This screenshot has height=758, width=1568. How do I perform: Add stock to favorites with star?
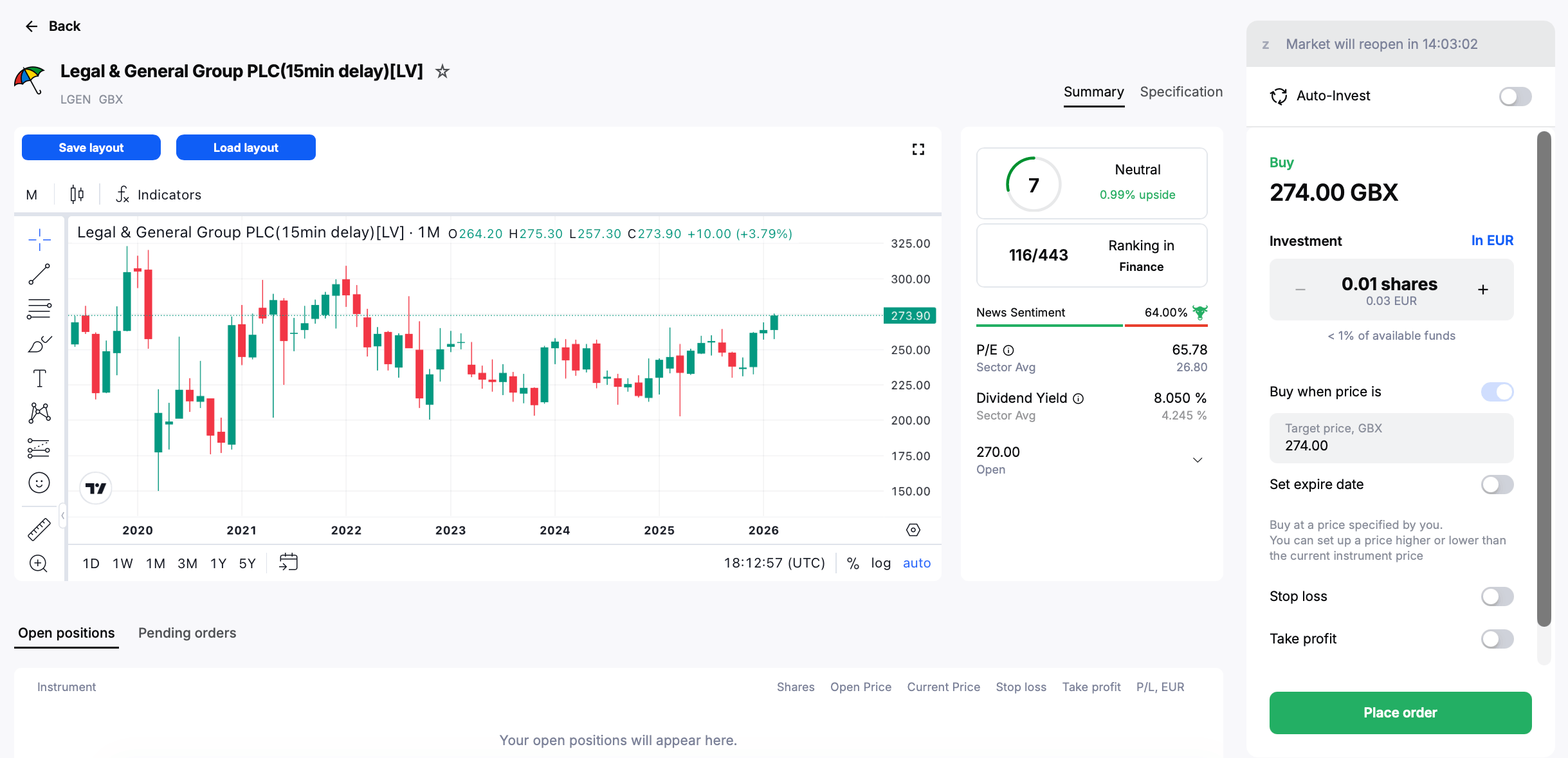(x=442, y=71)
